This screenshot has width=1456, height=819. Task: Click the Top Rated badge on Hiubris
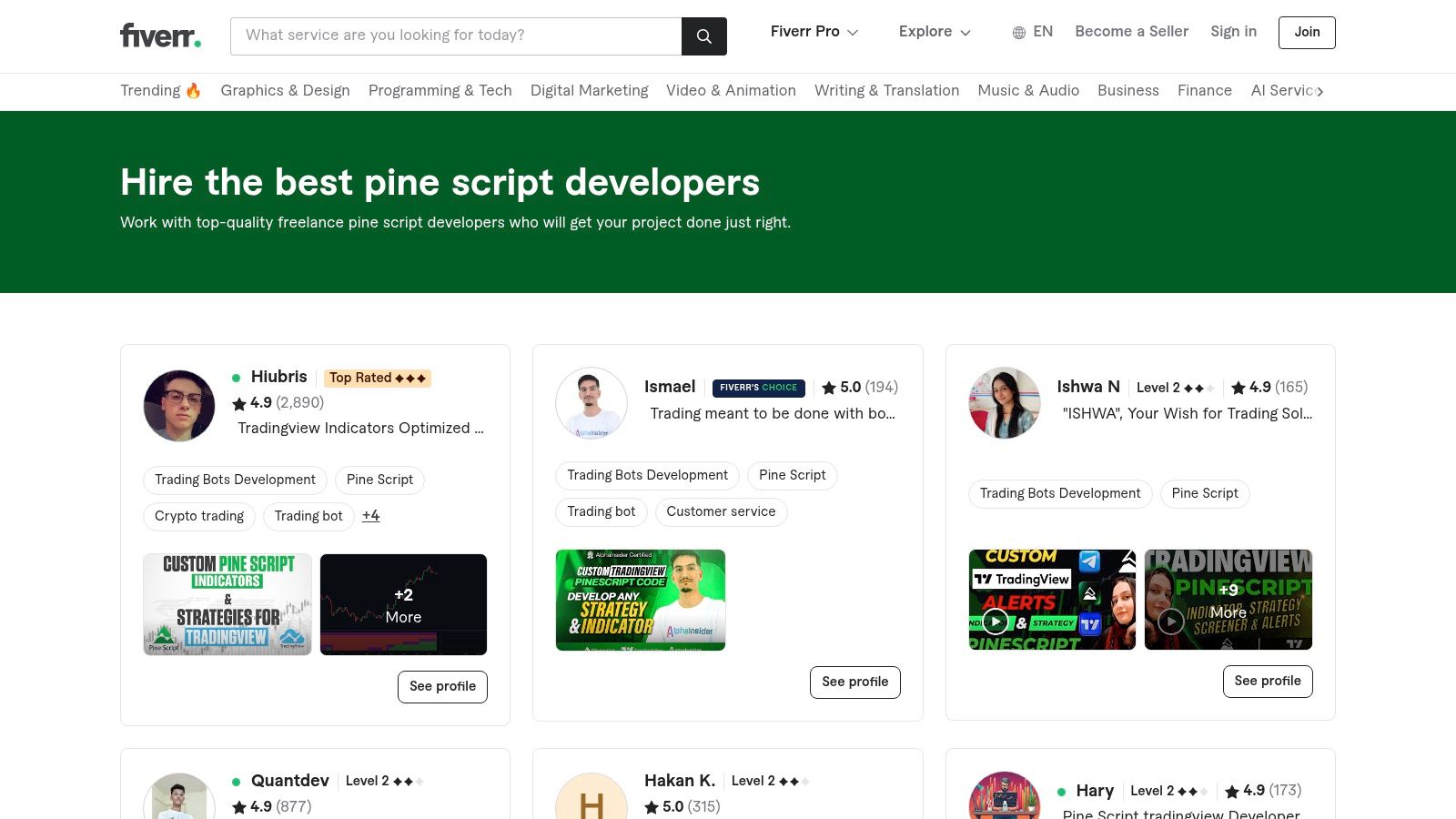[378, 378]
